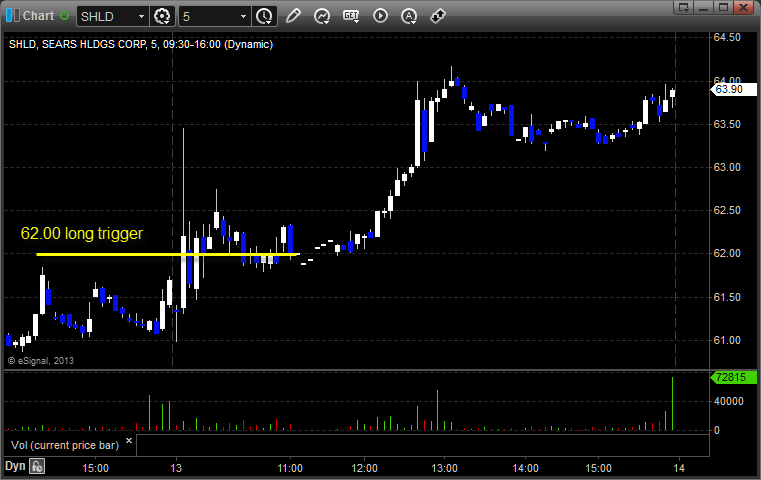Toggle the time-axis lock icon beside Dyn
The image size is (761, 480).
tap(37, 466)
